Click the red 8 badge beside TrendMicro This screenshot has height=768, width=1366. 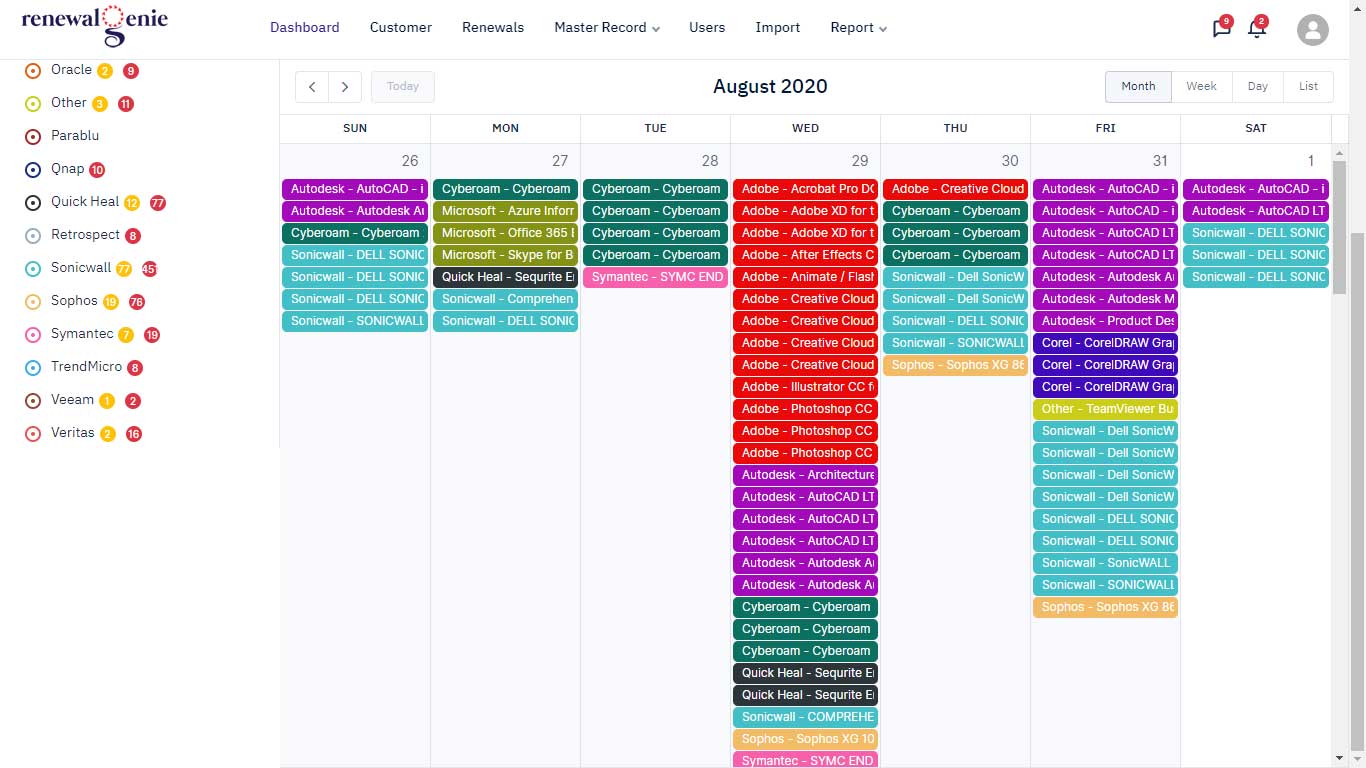click(x=135, y=368)
